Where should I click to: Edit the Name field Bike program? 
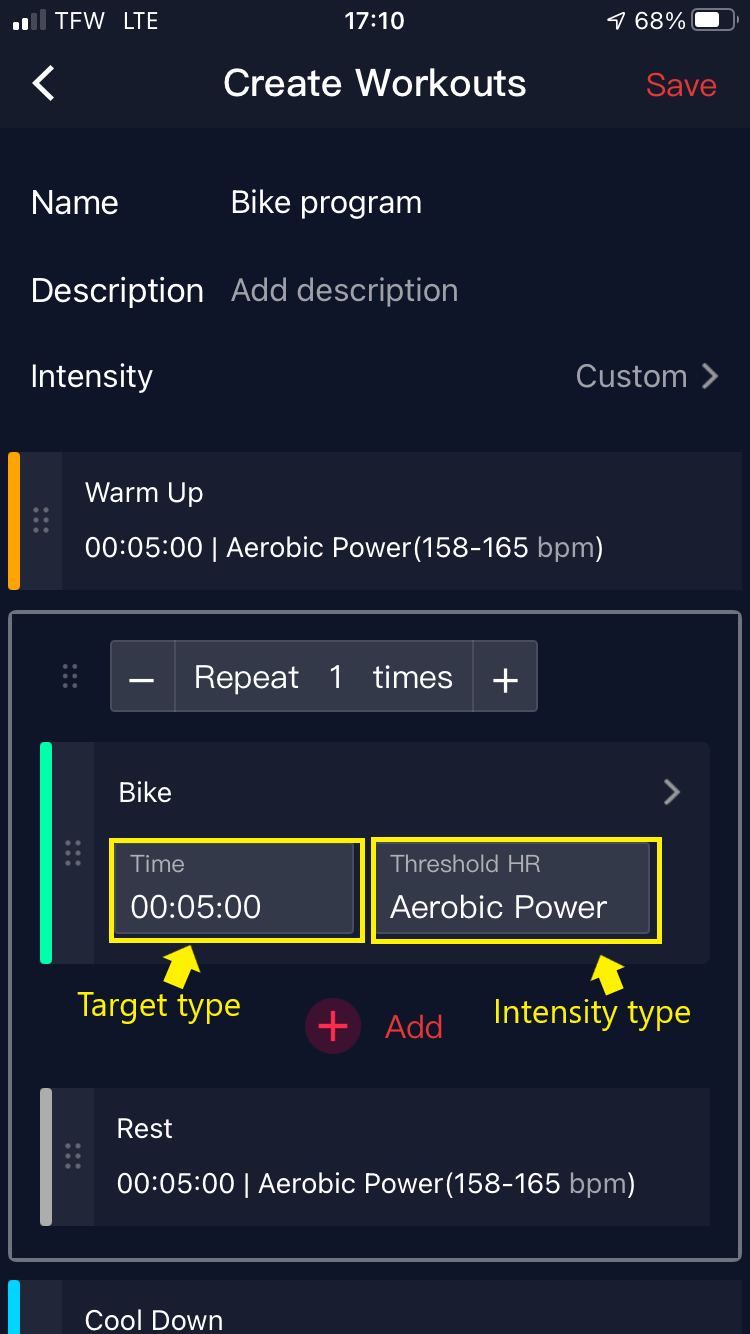click(326, 202)
